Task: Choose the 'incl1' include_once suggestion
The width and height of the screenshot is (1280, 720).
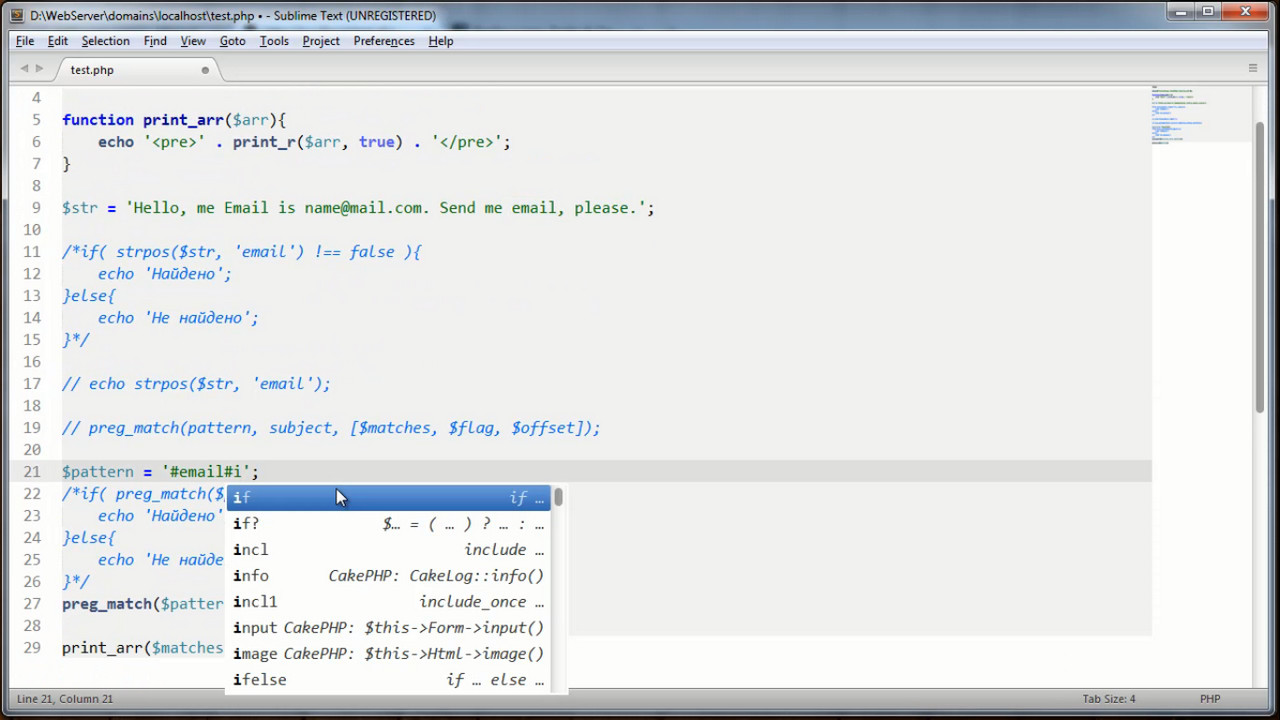Action: pos(389,601)
